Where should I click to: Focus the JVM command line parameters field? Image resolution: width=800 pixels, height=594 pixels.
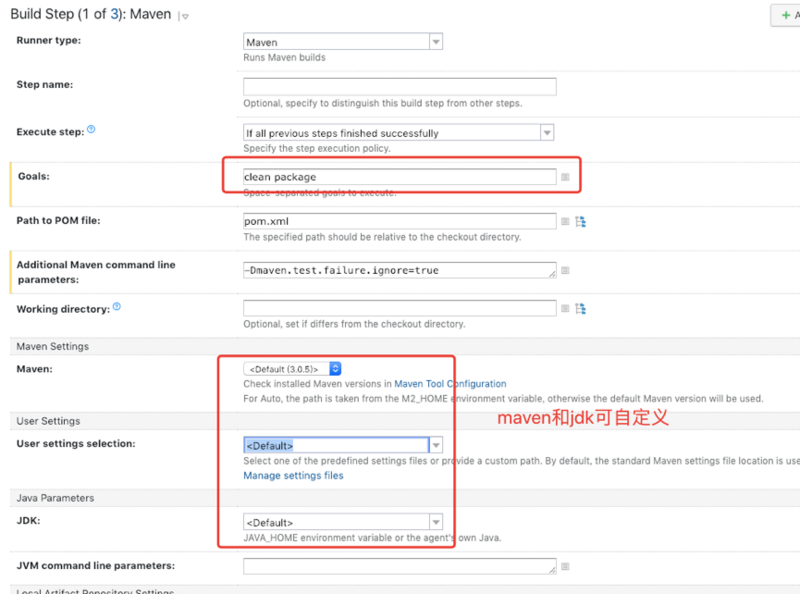[x=399, y=566]
